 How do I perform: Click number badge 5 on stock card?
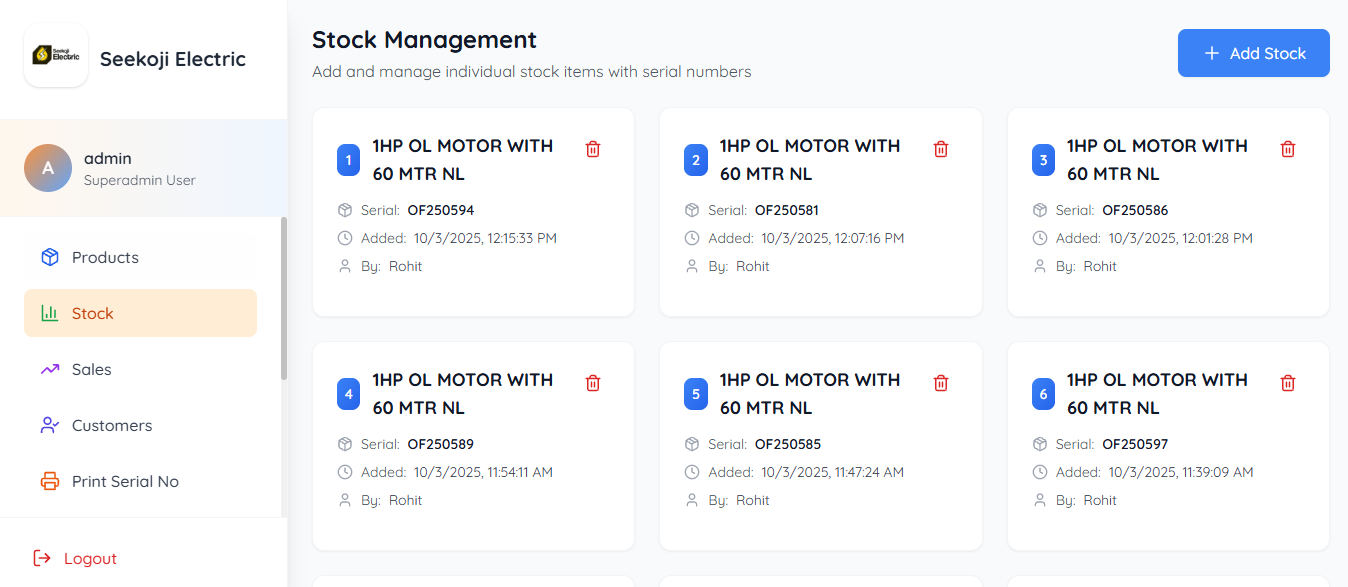[696, 394]
